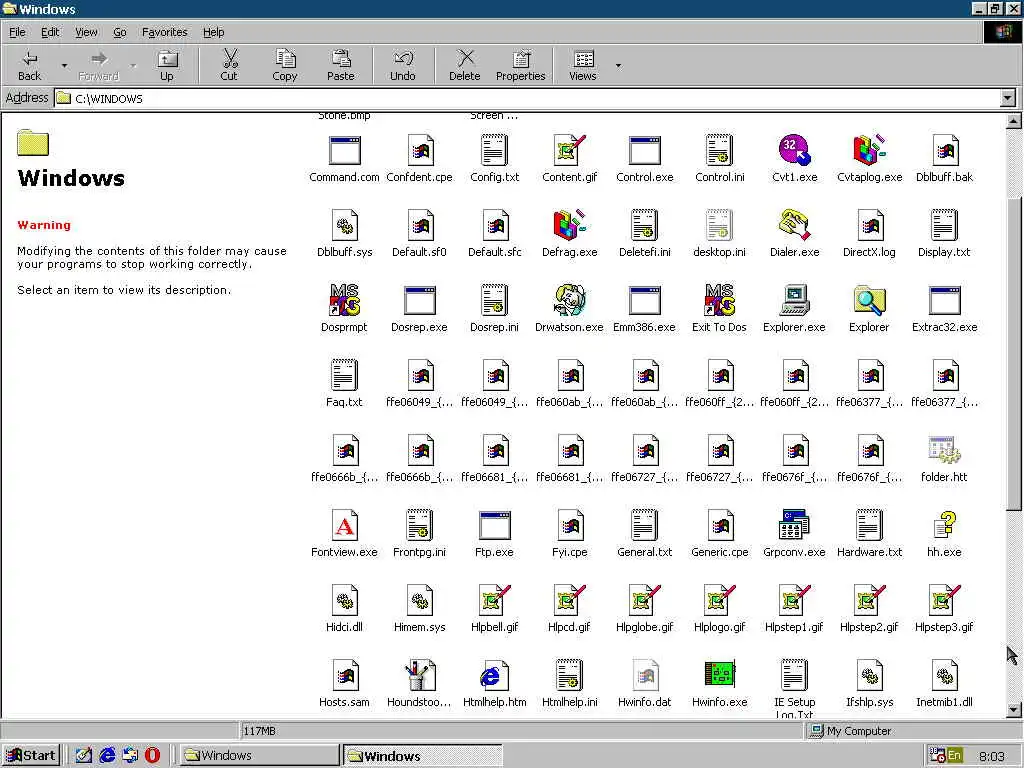
Task: Select the folder.htt file icon
Action: point(944,451)
